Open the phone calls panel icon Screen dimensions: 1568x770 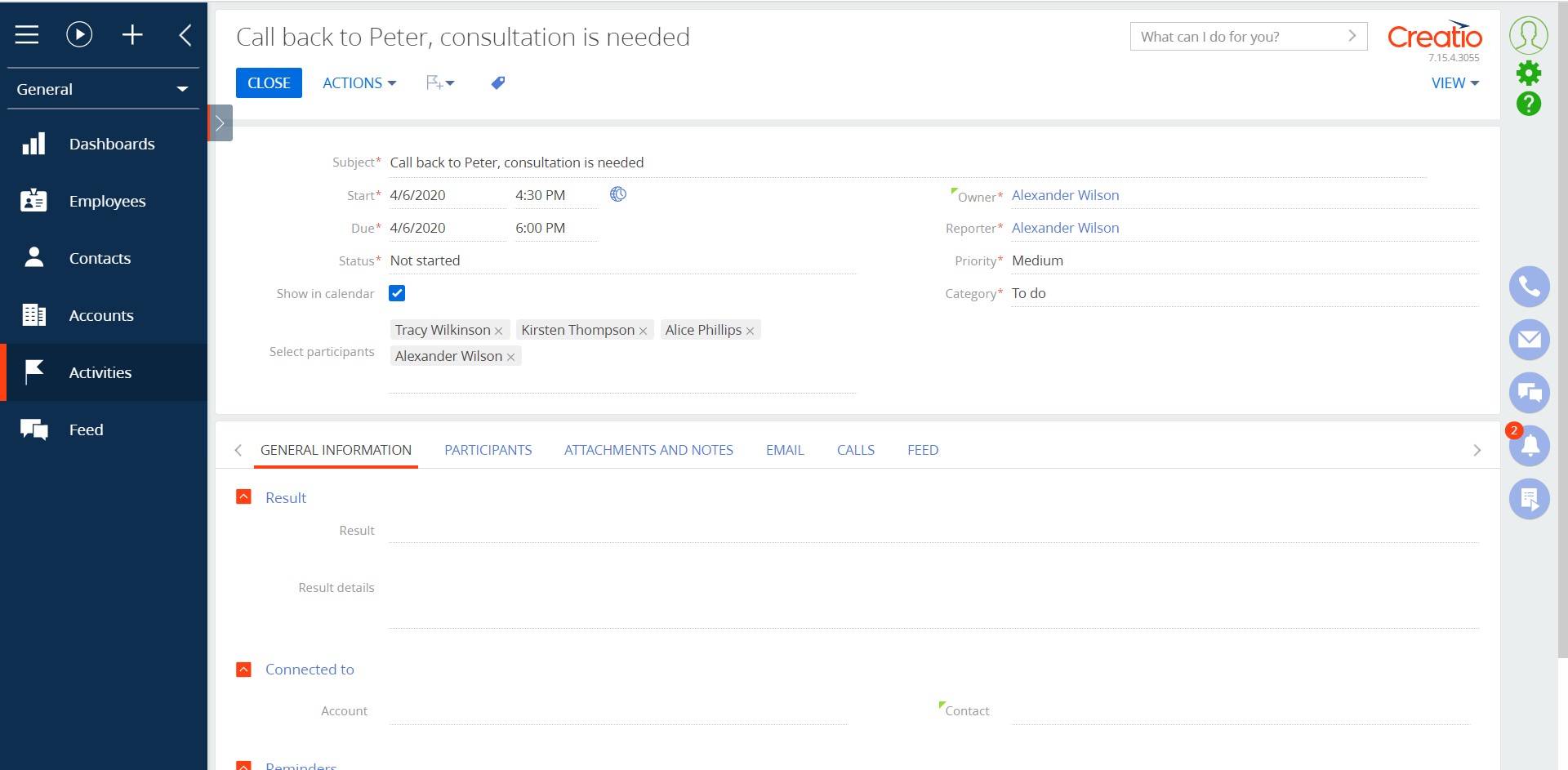point(1529,287)
